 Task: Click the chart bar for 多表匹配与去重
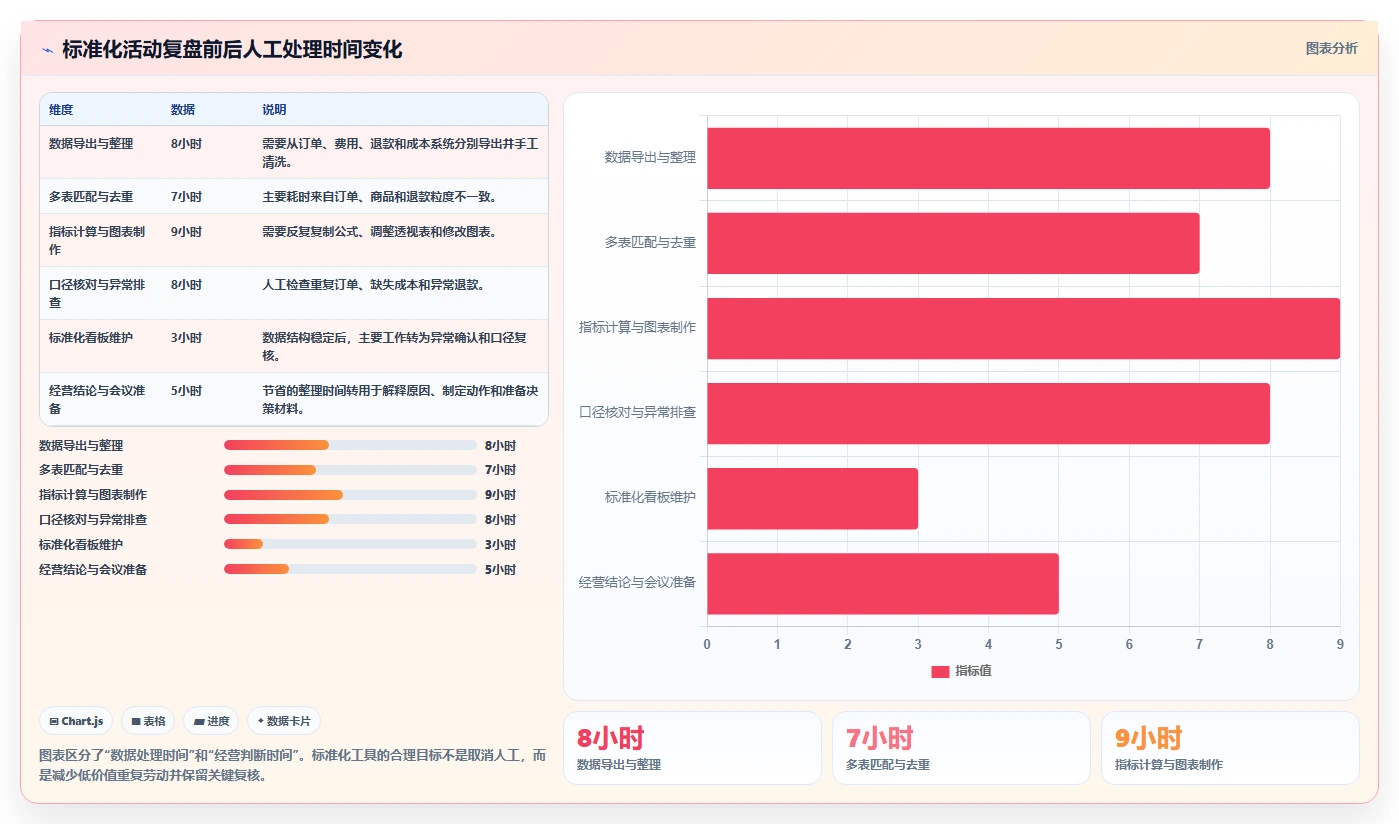pyautogui.click(x=953, y=243)
